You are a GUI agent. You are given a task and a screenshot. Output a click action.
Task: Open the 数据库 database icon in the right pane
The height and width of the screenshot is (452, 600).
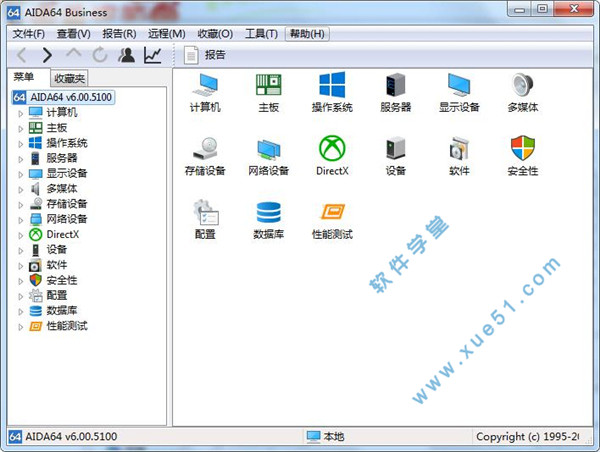pos(269,219)
